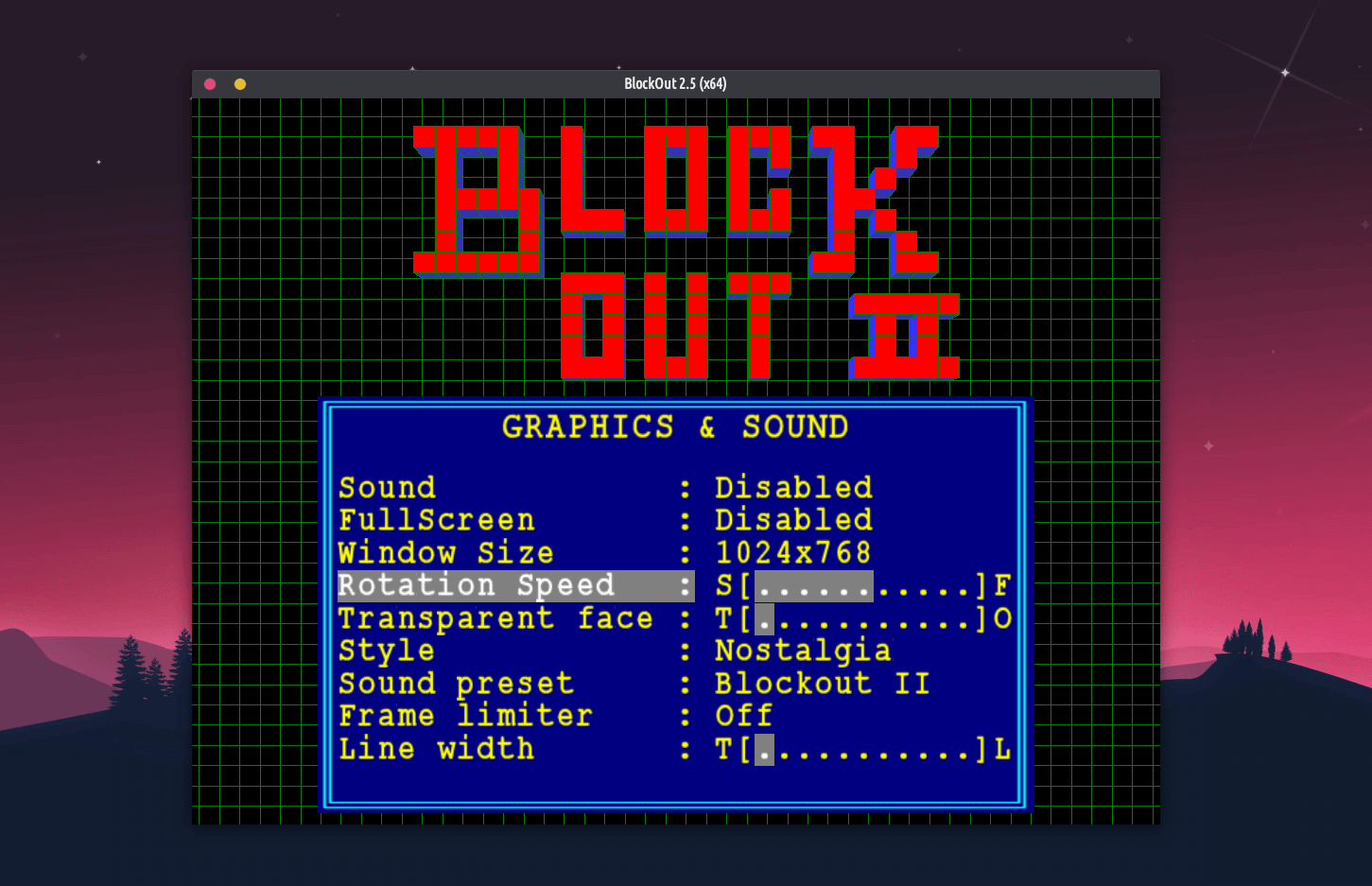This screenshot has height=886, width=1372.
Task: Select the Style menu row
Action: 675,651
